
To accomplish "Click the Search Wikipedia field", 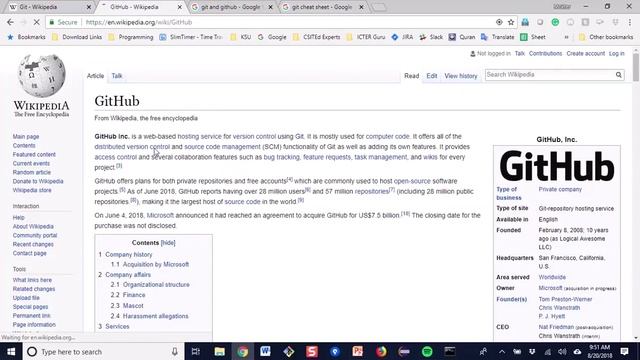I will pyautogui.click(x=550, y=75).
